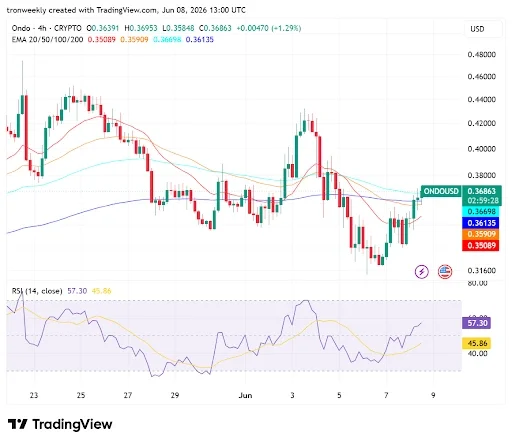The image size is (512, 444).
Task: Click the ONDOUSD price label
Action: (x=441, y=191)
